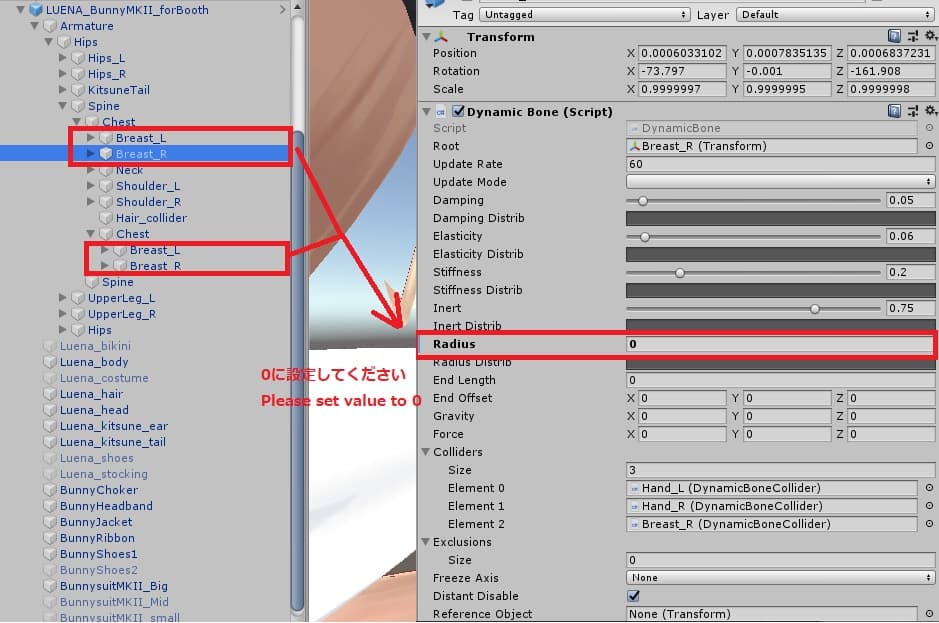
Task: Open object picker for Root field
Action: (x=929, y=146)
